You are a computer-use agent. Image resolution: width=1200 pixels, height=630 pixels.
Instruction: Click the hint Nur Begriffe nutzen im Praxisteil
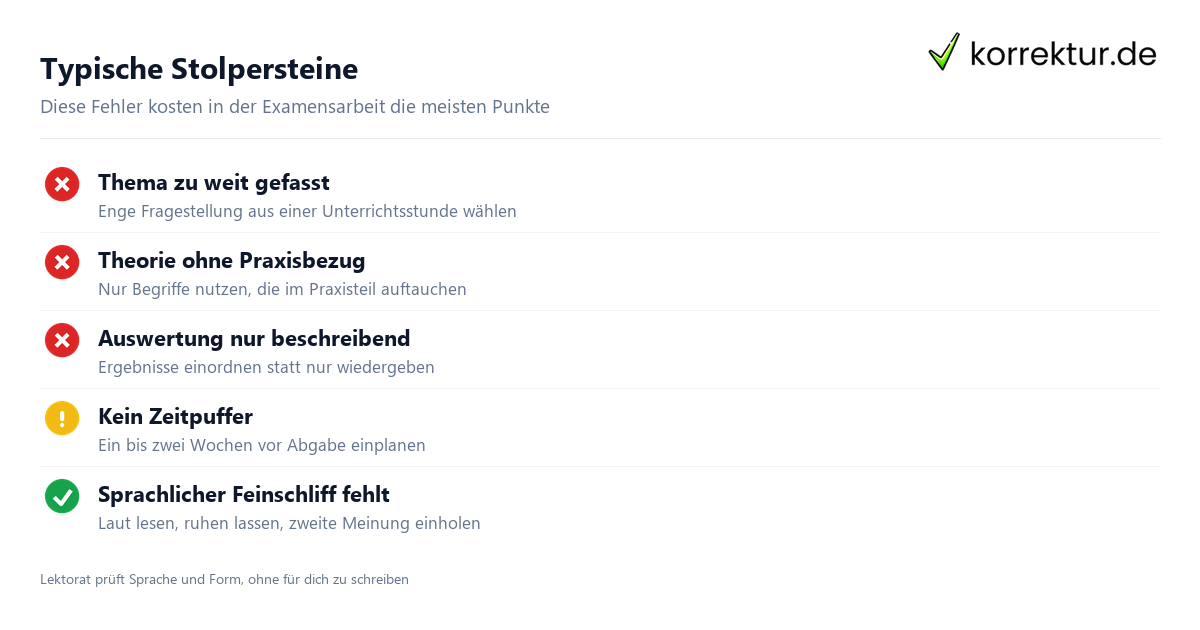[282, 290]
